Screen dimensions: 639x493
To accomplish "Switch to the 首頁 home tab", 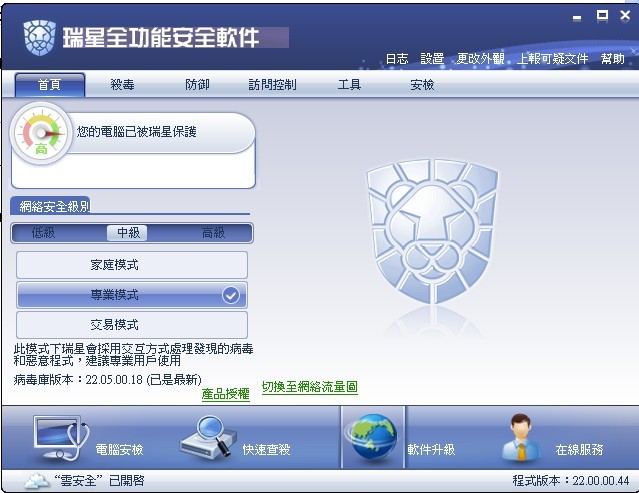I will 50,85.
